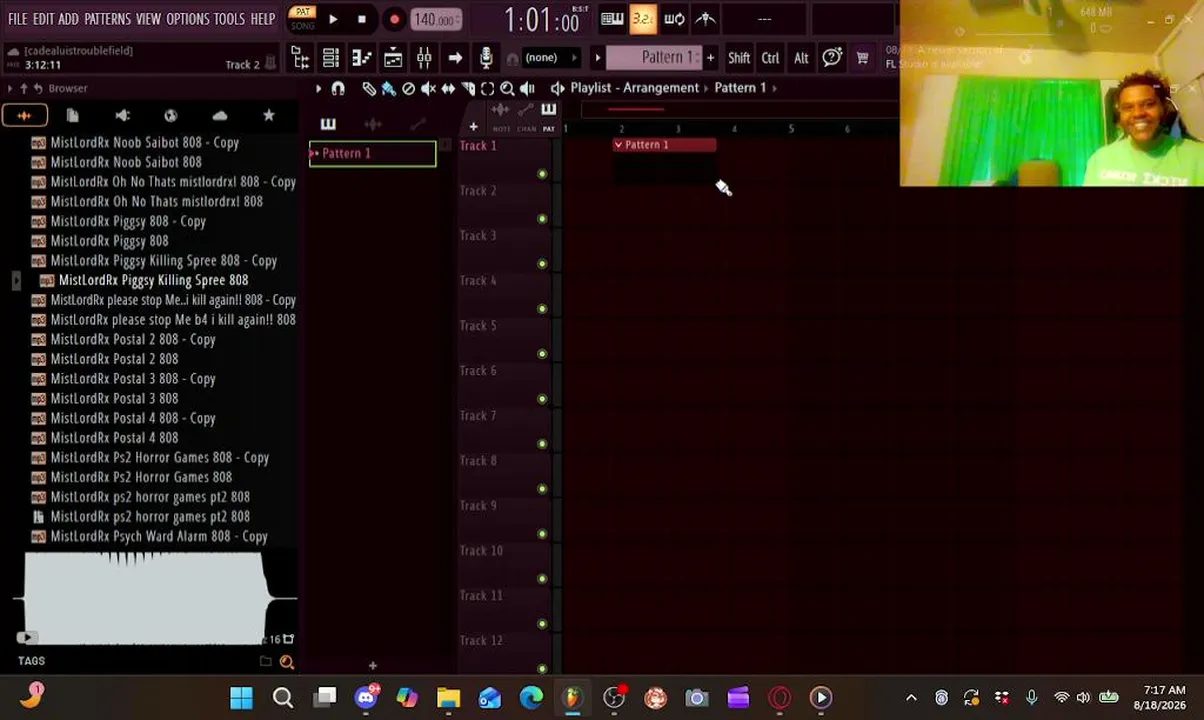The image size is (1204, 720).
Task: Select the Draw pencil tool in playlist
Action: pyautogui.click(x=369, y=88)
